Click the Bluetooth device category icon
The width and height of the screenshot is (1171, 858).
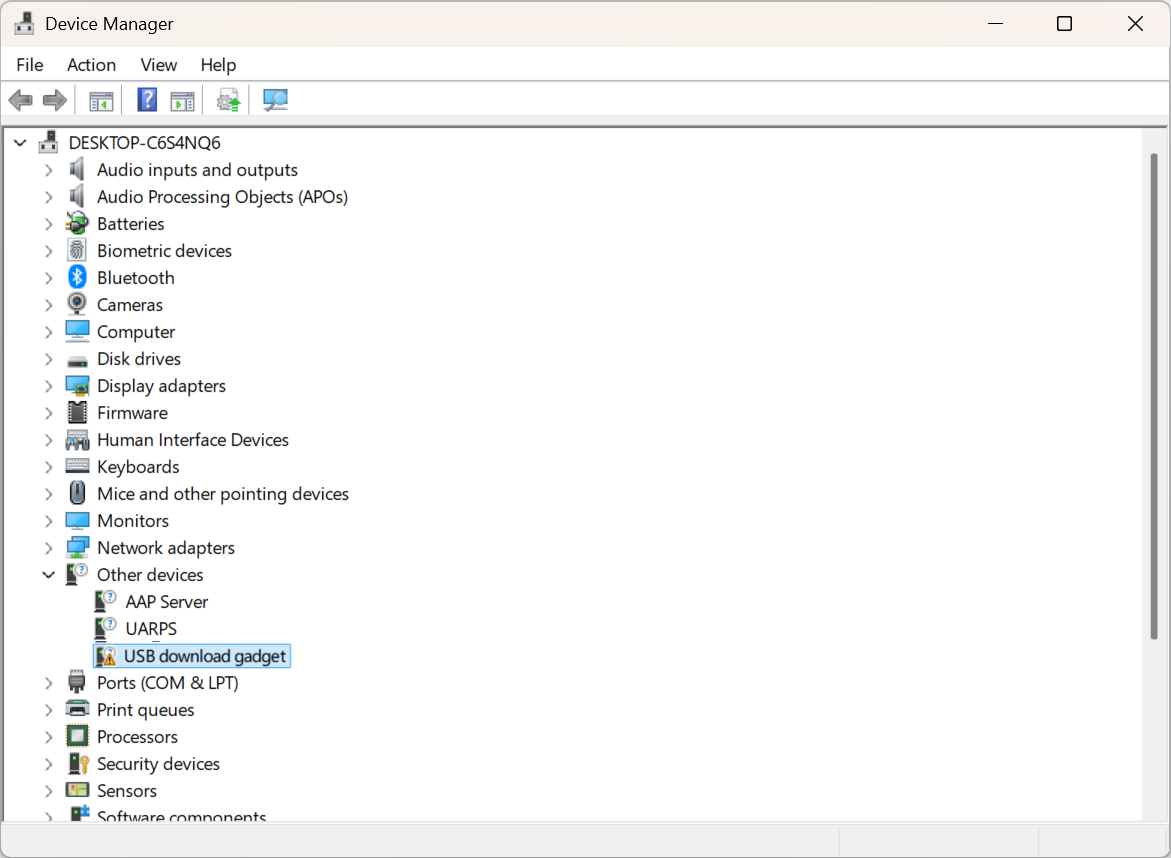[x=77, y=277]
